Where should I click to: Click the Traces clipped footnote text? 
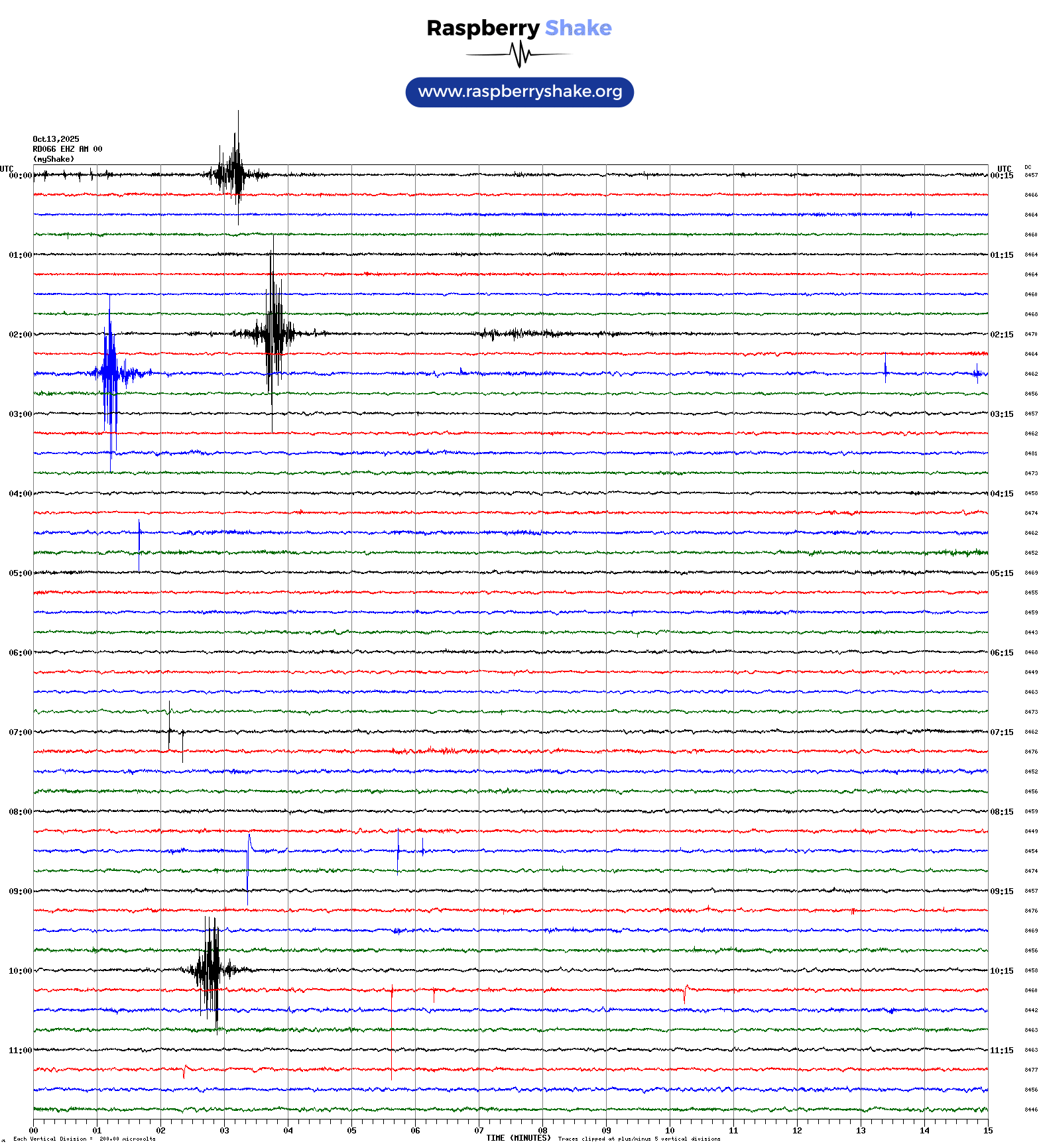click(639, 1139)
